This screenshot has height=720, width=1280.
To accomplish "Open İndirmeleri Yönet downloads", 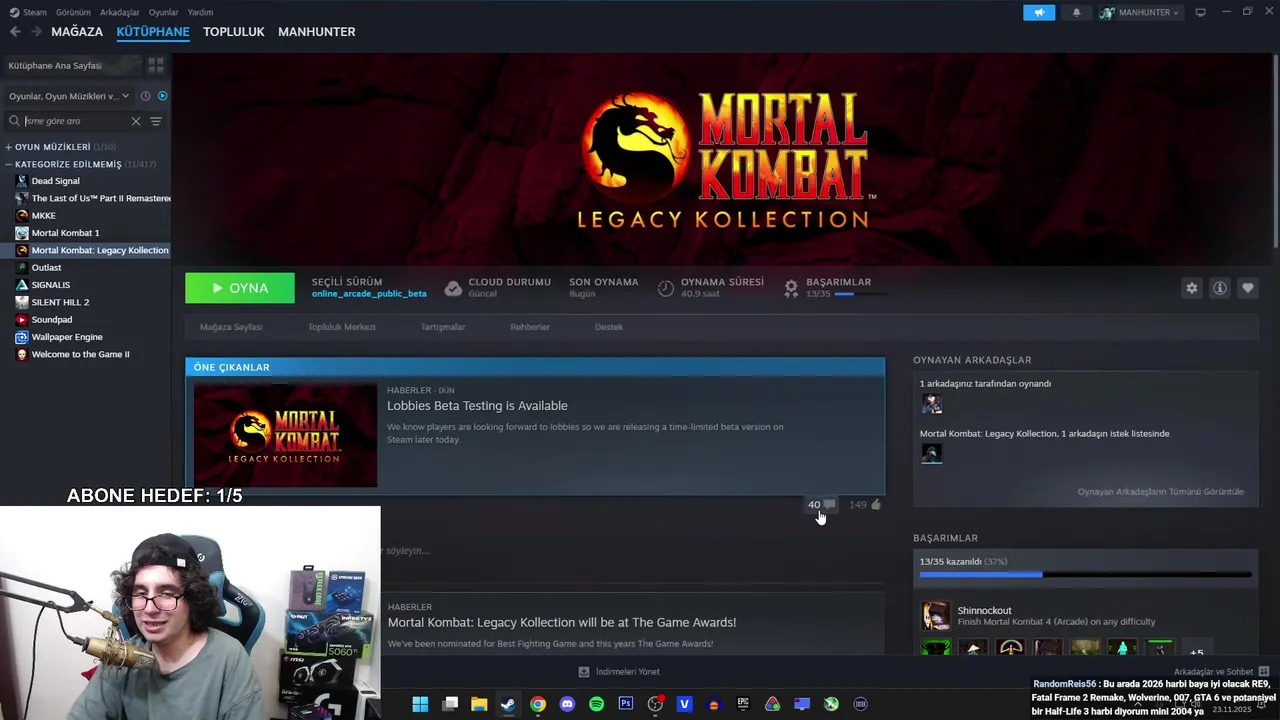I will [619, 672].
